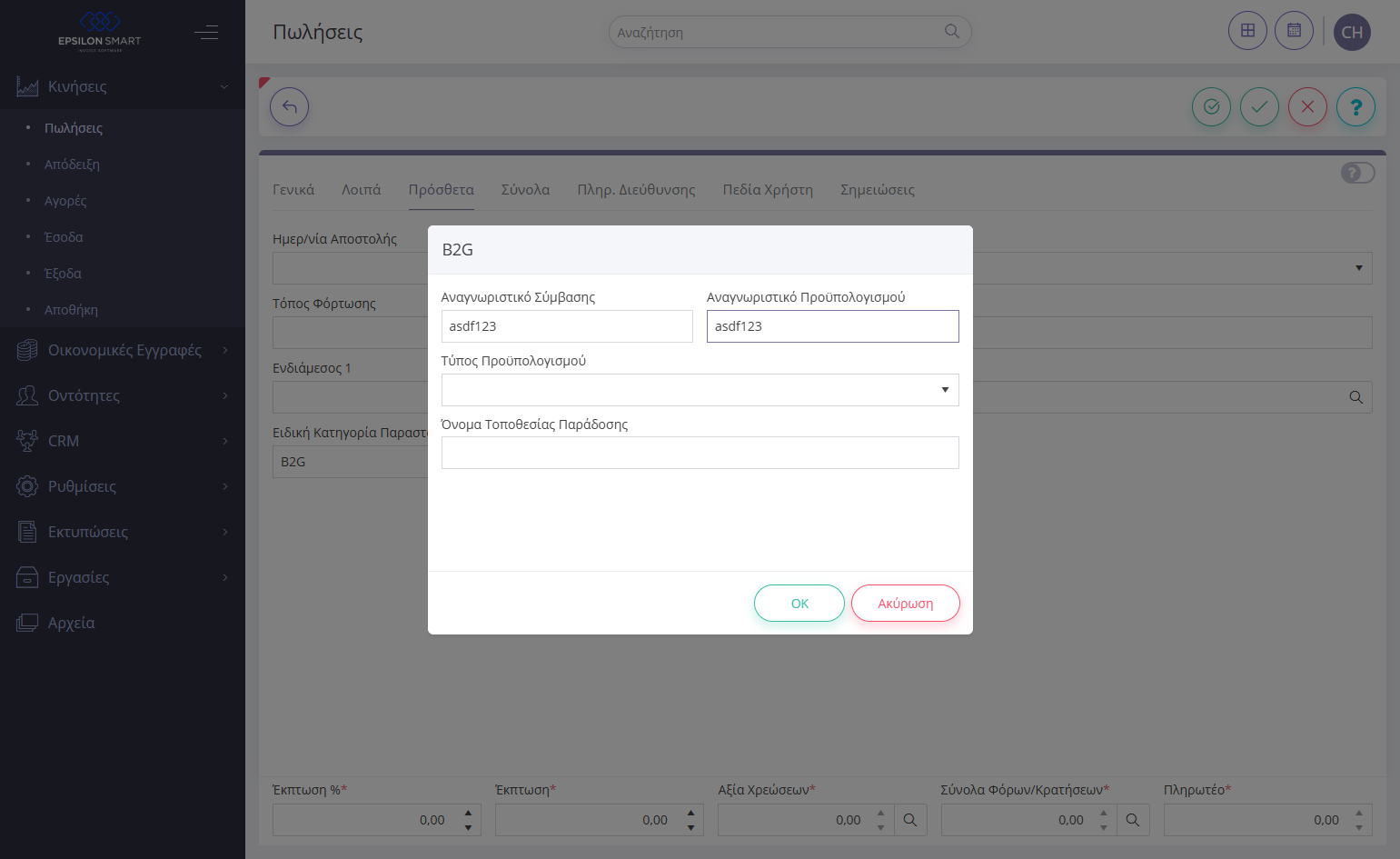This screenshot has width=1400, height=859.
Task: Click the green checkmark save icon
Action: coord(1259,107)
